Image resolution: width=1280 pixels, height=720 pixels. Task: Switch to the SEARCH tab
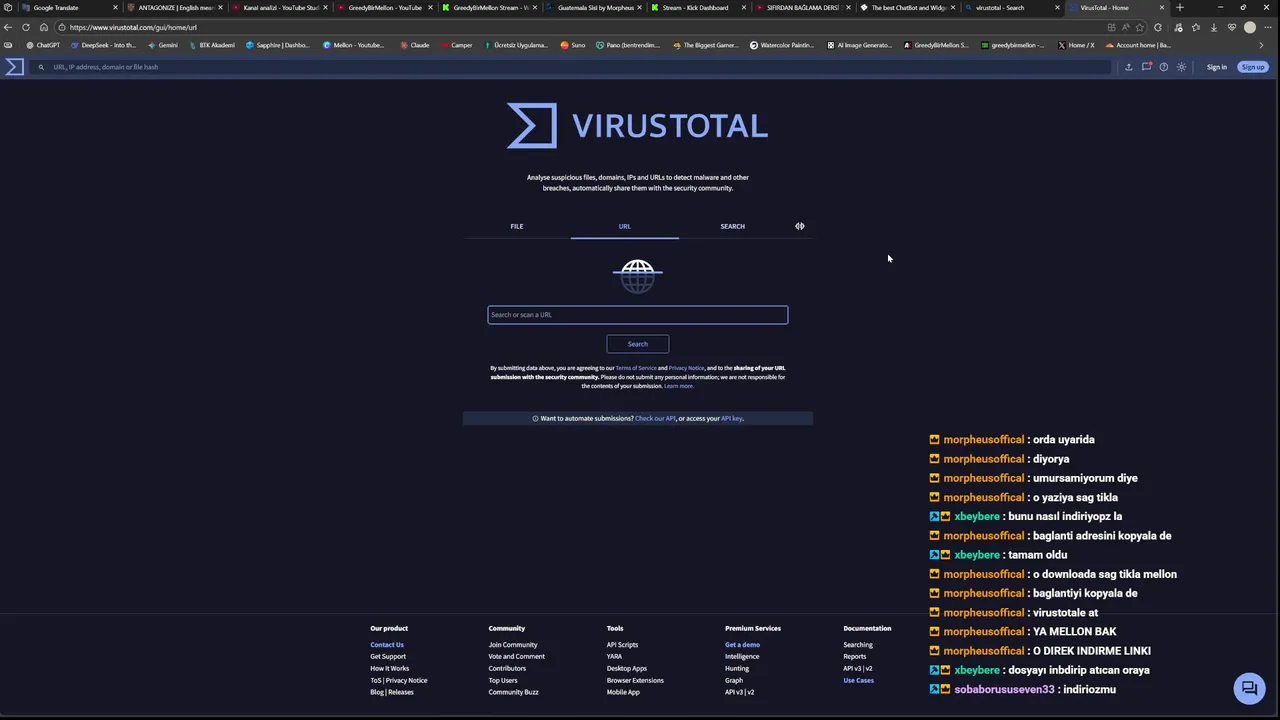(x=733, y=226)
